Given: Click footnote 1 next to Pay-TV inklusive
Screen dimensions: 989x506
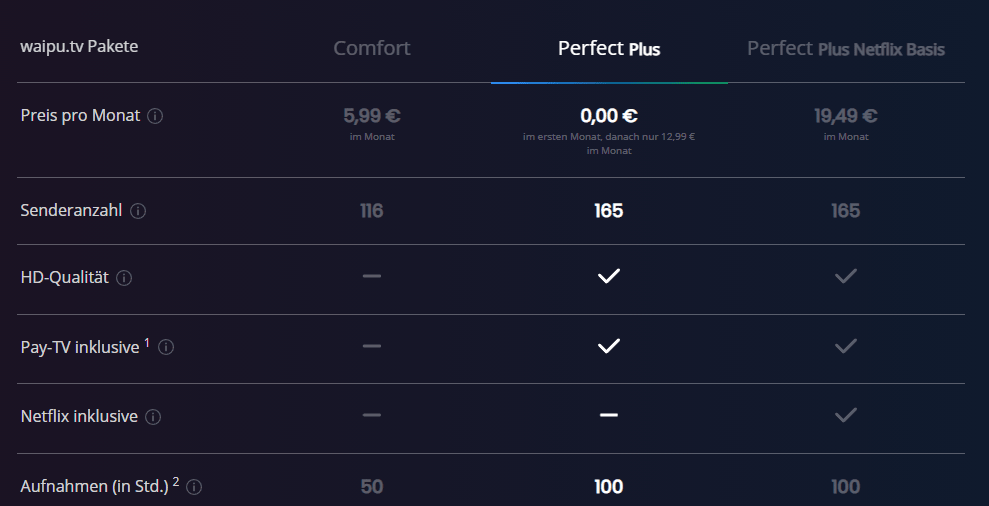Looking at the screenshot, I should point(147,343).
